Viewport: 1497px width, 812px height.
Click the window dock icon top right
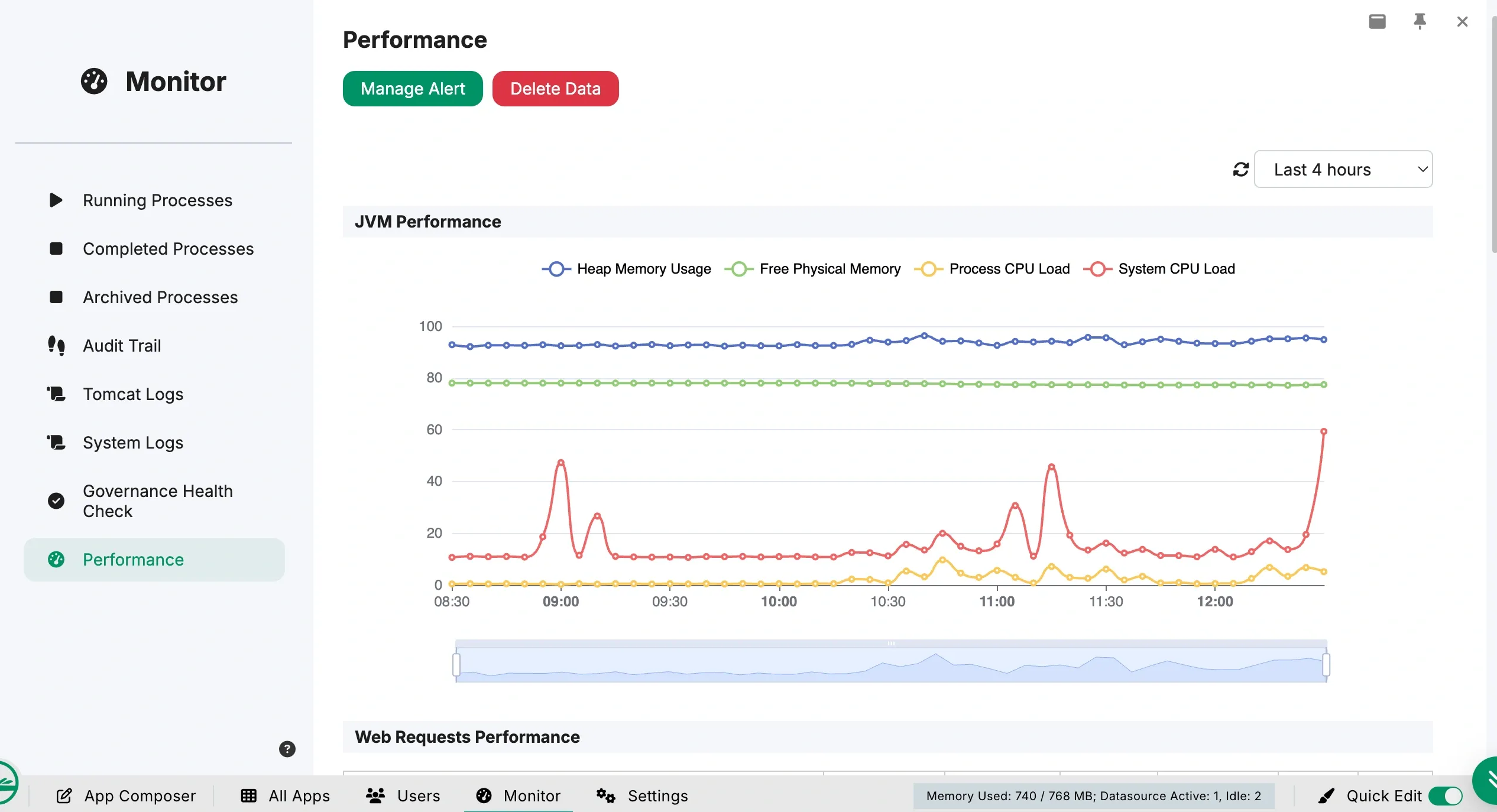click(x=1377, y=22)
